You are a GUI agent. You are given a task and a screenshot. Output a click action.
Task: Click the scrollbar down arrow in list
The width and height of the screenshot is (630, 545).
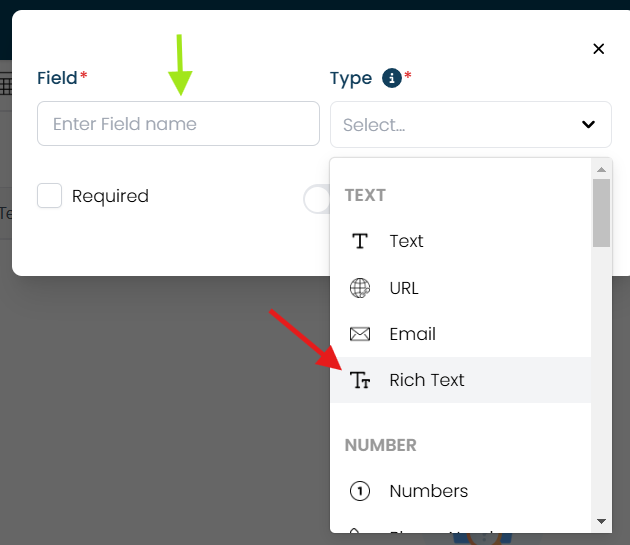click(x=601, y=521)
